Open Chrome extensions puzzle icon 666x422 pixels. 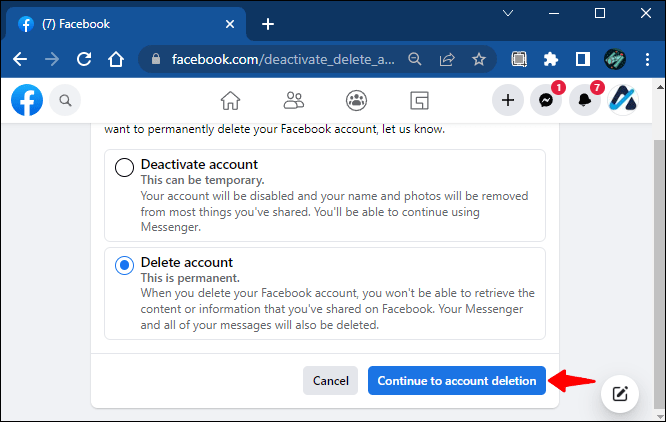coord(550,59)
